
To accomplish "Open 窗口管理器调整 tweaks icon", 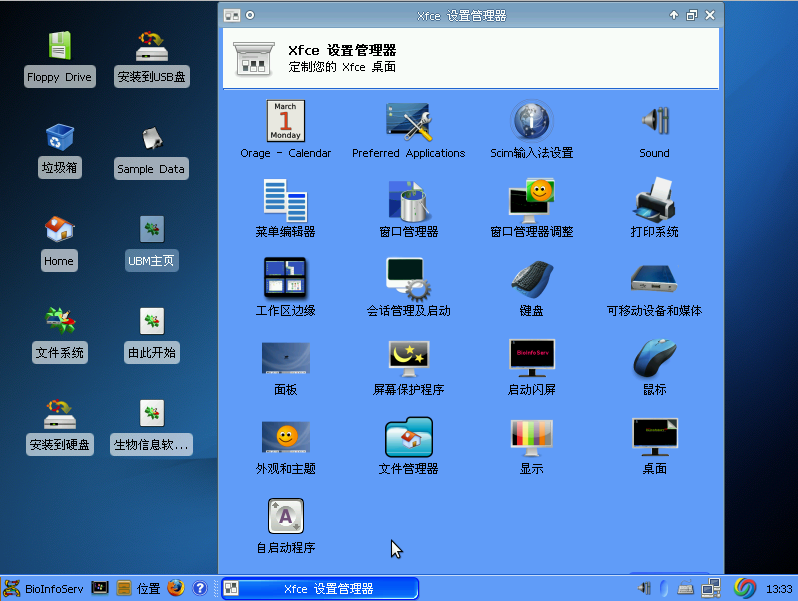I will (531, 200).
